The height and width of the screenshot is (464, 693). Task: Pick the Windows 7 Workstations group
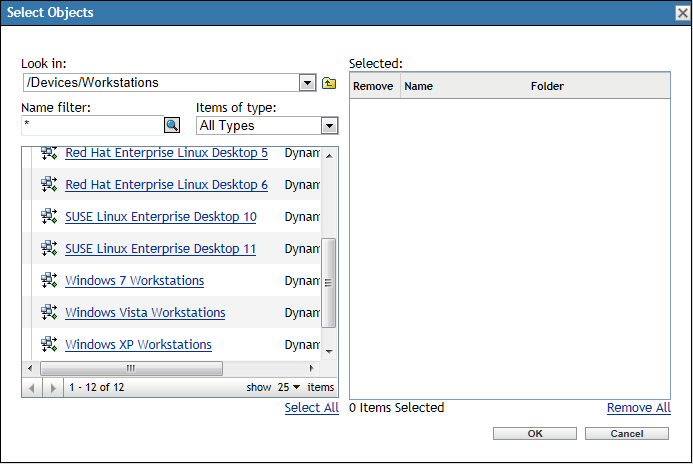click(x=134, y=280)
